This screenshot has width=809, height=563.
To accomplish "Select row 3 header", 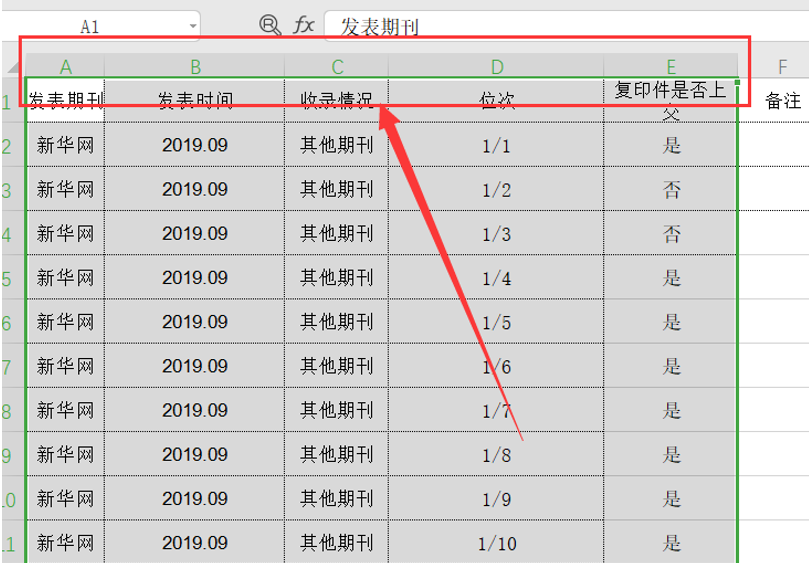I will pyautogui.click(x=12, y=189).
